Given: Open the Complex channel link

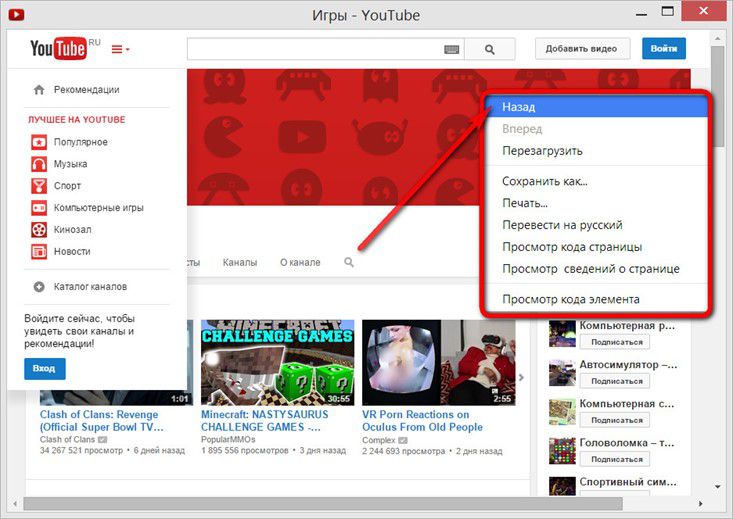Looking at the screenshot, I should 379,440.
